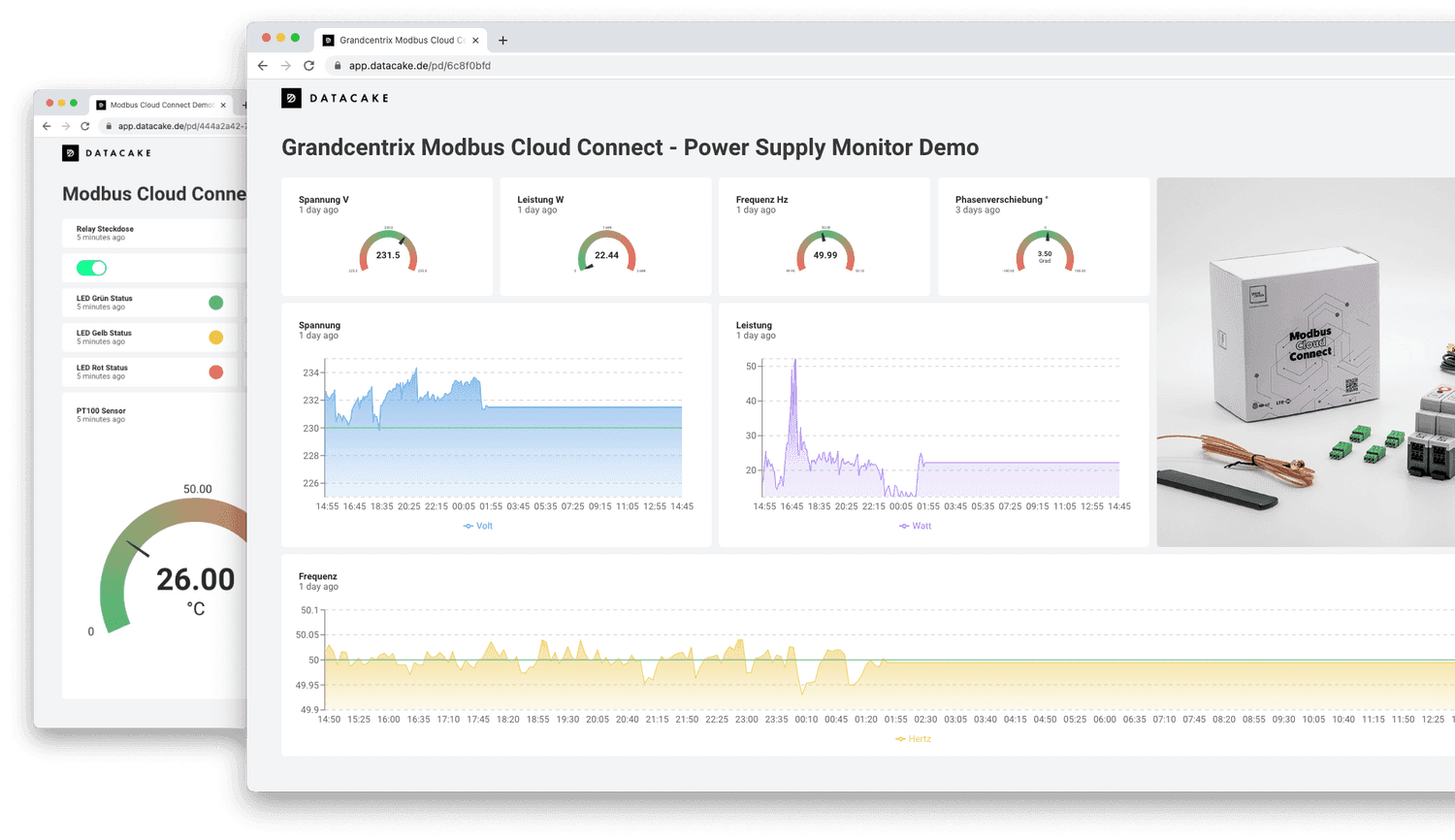
Task: Click the Spannung V gauge reading 231.5
Action: [x=388, y=250]
